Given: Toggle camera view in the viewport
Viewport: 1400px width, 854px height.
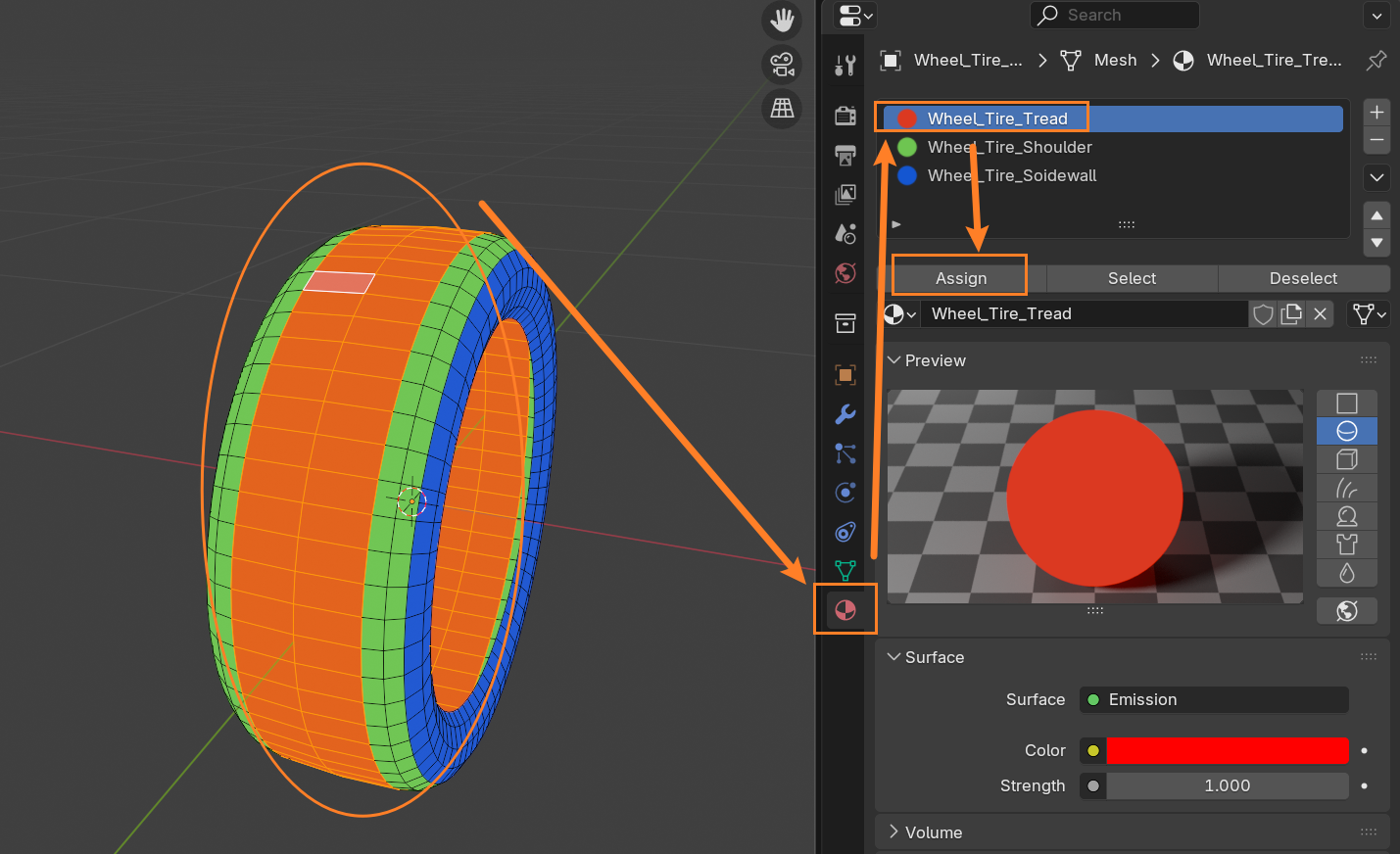Looking at the screenshot, I should (x=782, y=65).
